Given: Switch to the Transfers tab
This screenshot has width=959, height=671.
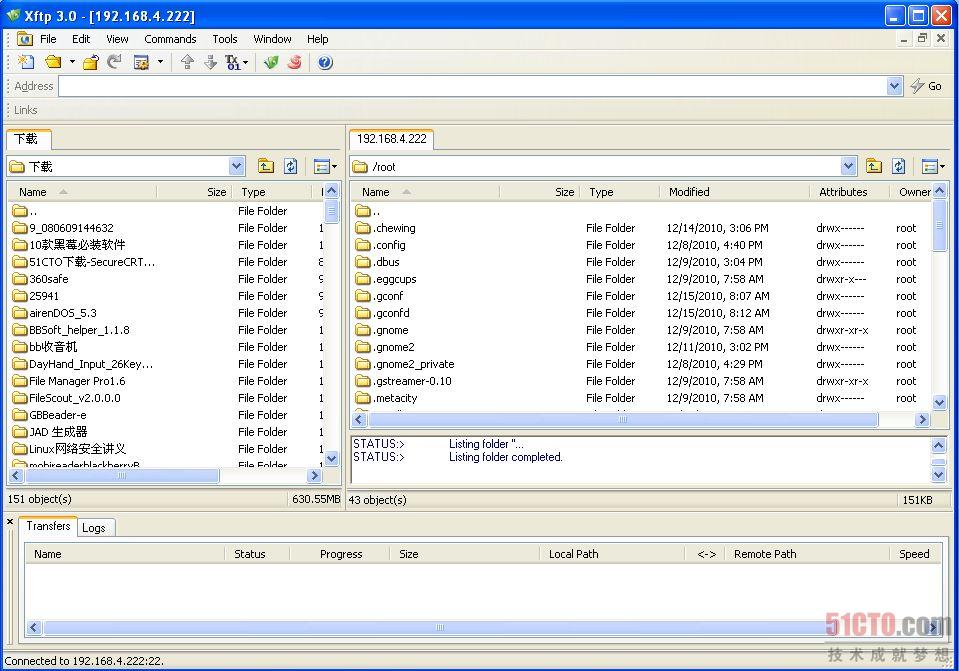Looking at the screenshot, I should (48, 526).
